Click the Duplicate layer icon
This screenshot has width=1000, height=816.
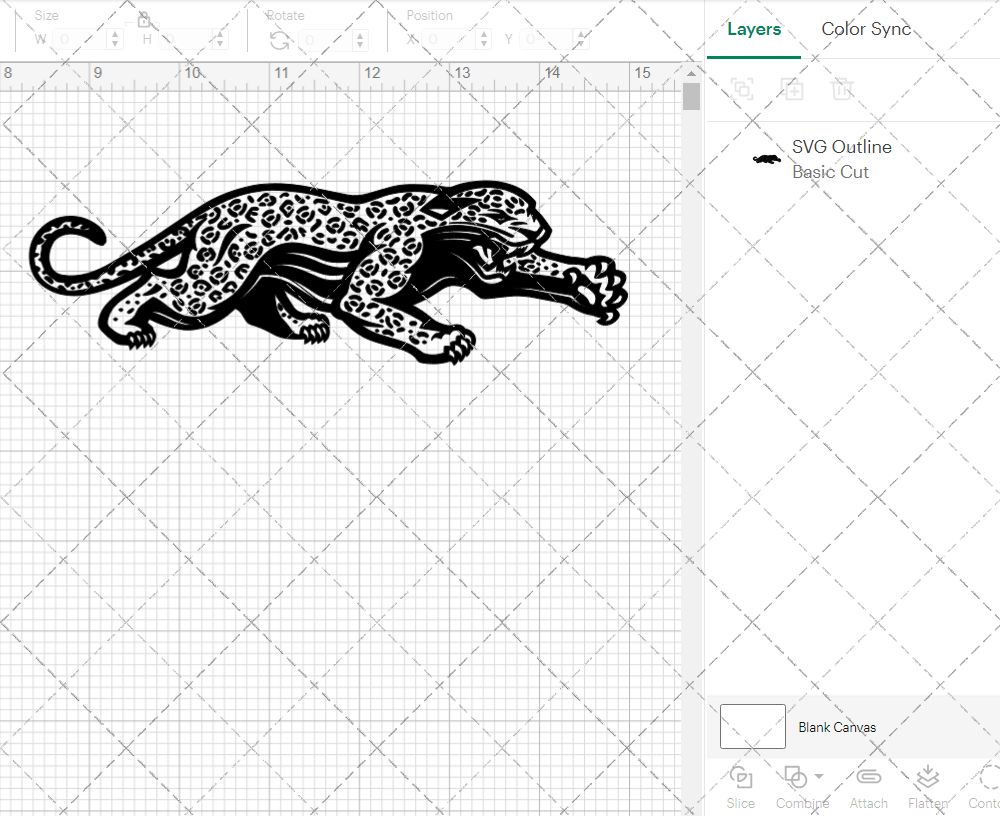pyautogui.click(x=792, y=89)
